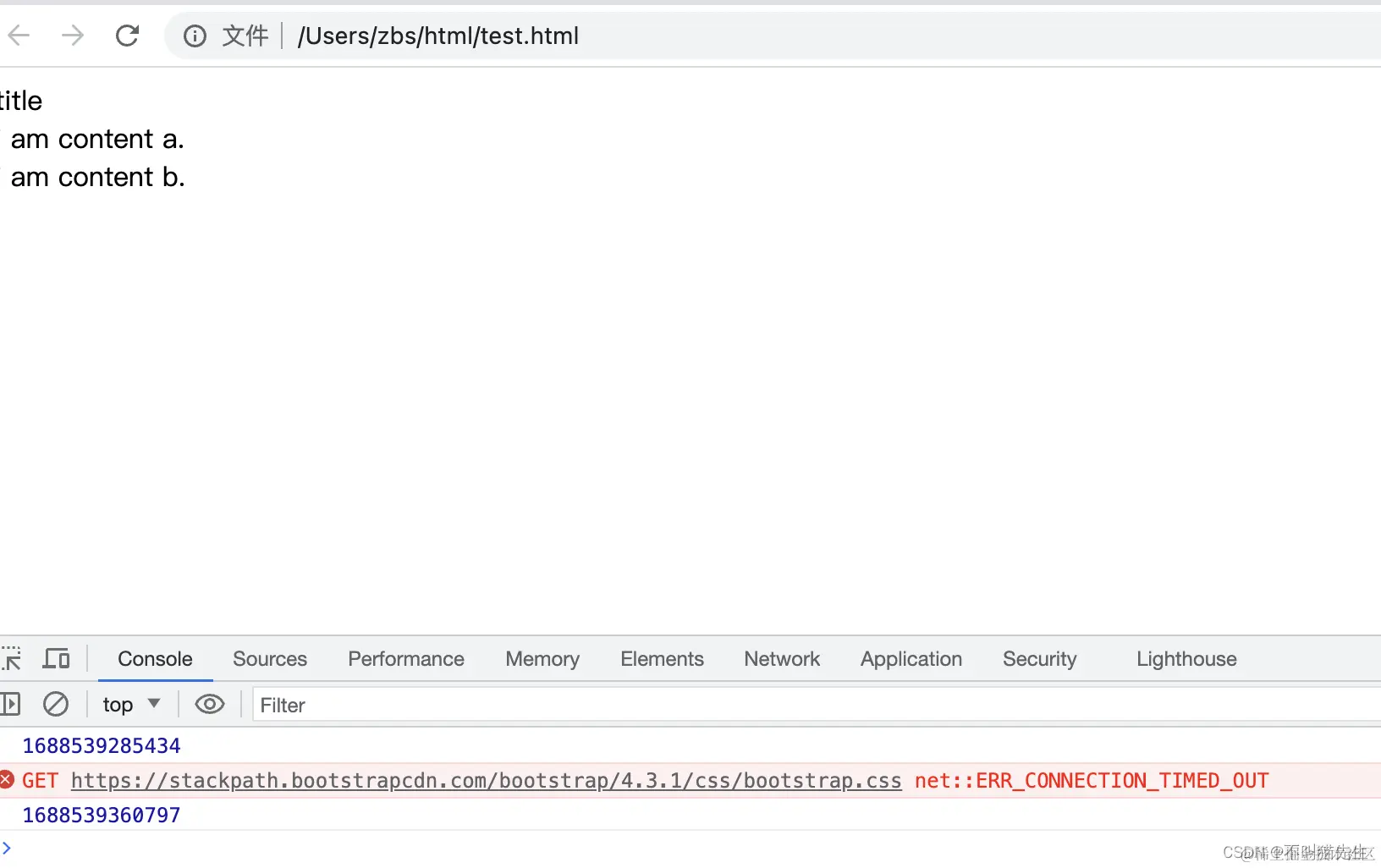Reload the test.html page

tap(127, 36)
